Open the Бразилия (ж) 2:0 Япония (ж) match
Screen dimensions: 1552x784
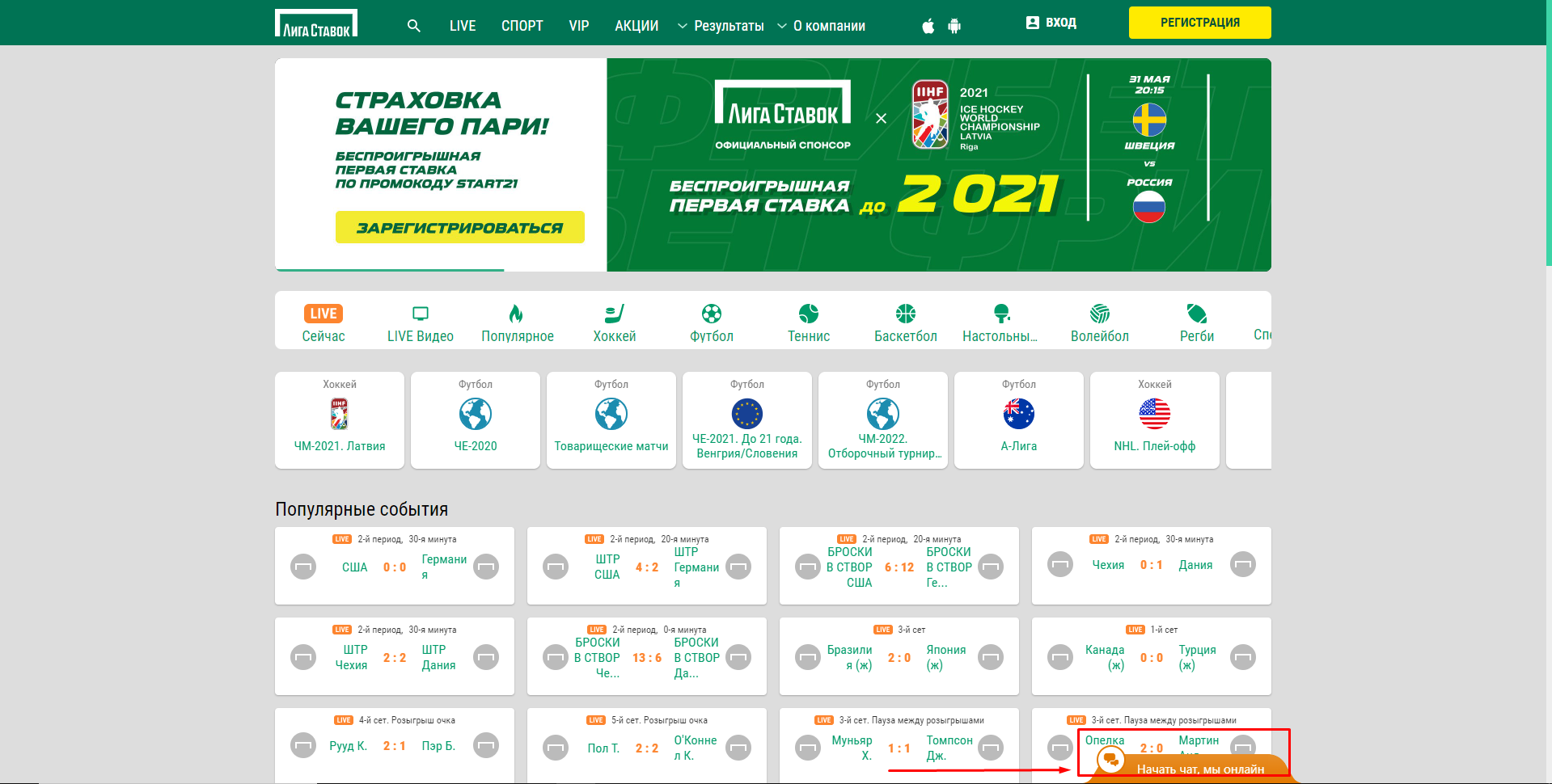tap(899, 656)
